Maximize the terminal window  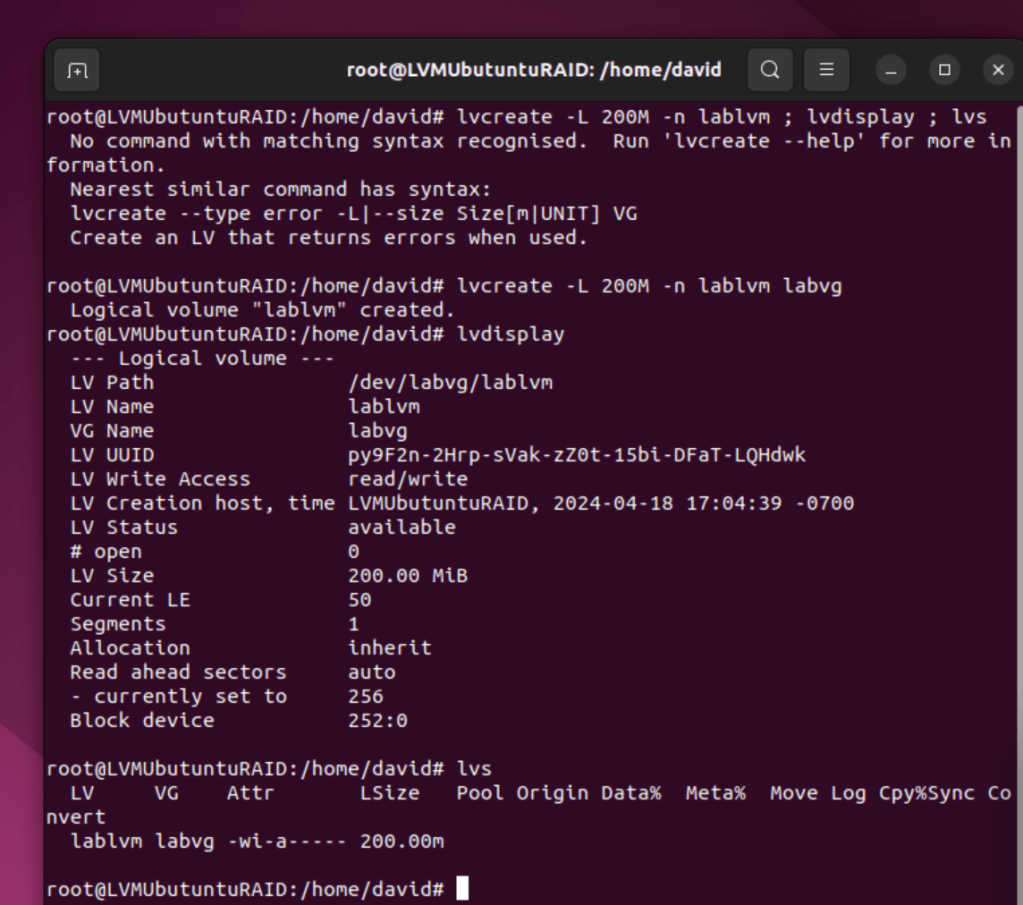coord(944,70)
